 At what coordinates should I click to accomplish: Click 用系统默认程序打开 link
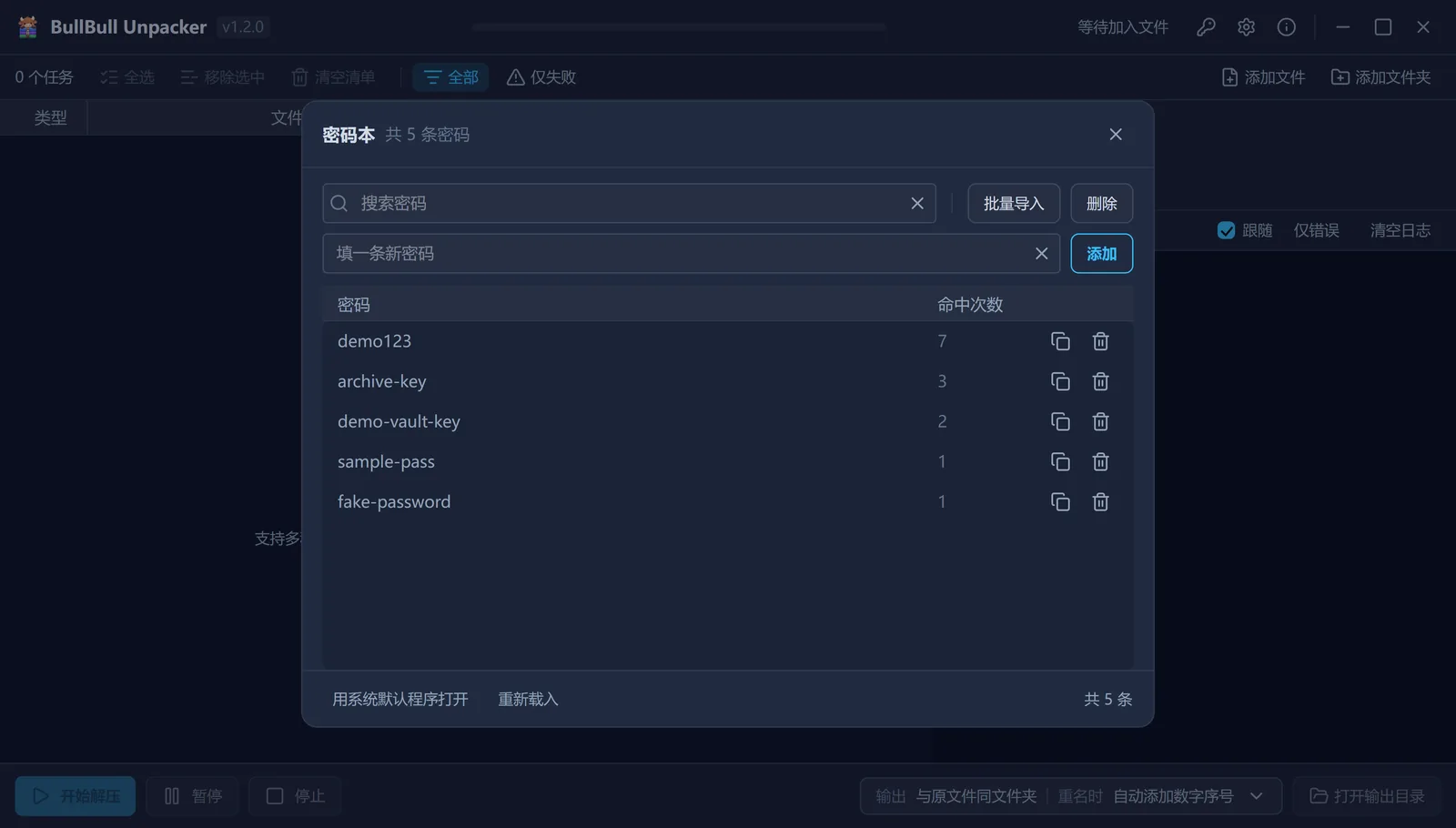[400, 699]
